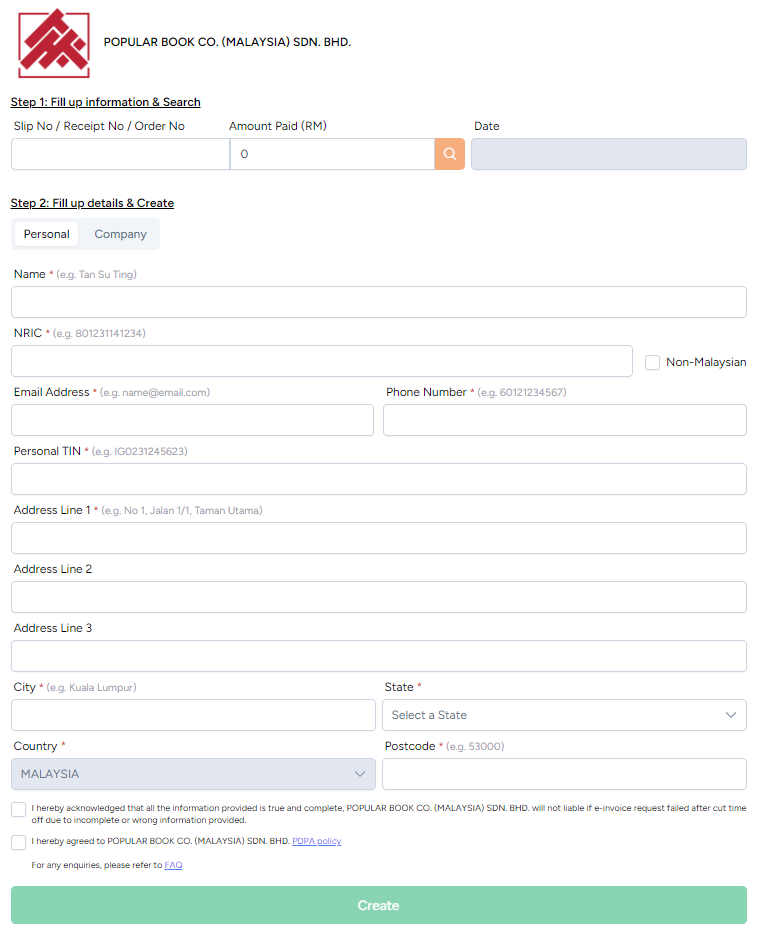Click the orange search magnifier icon

(x=449, y=154)
